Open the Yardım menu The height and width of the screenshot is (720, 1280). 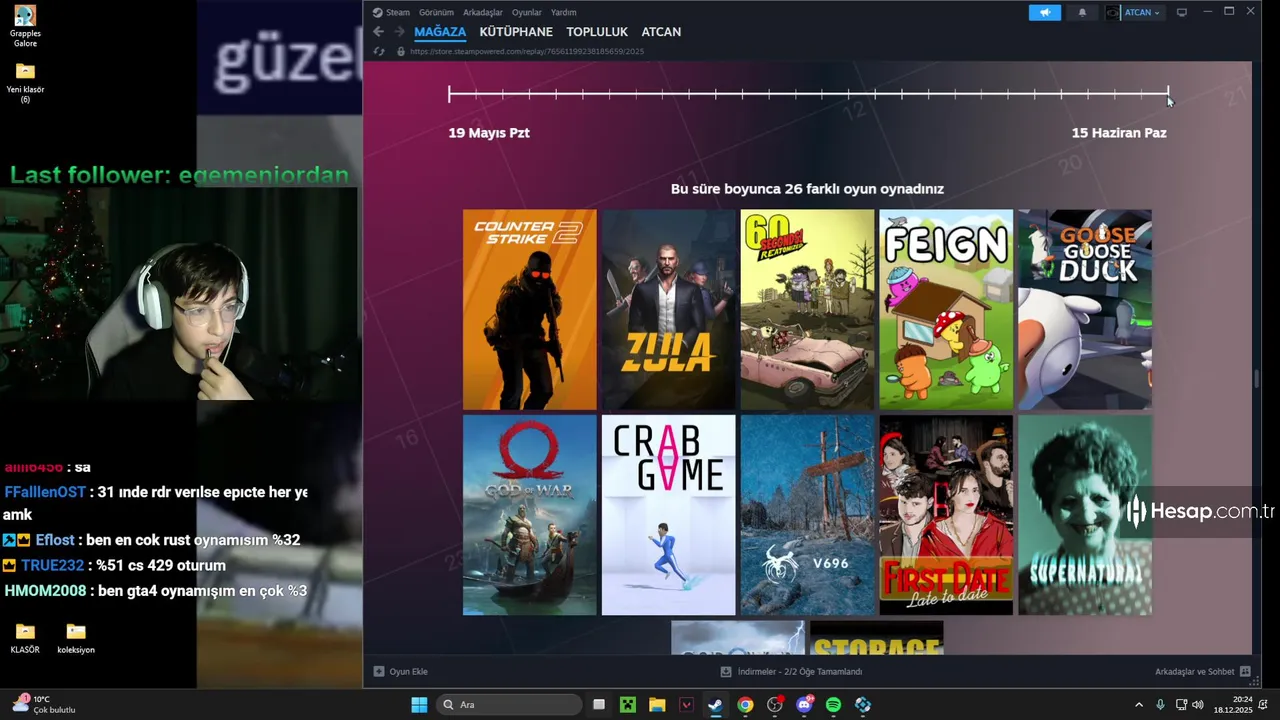pos(564,13)
